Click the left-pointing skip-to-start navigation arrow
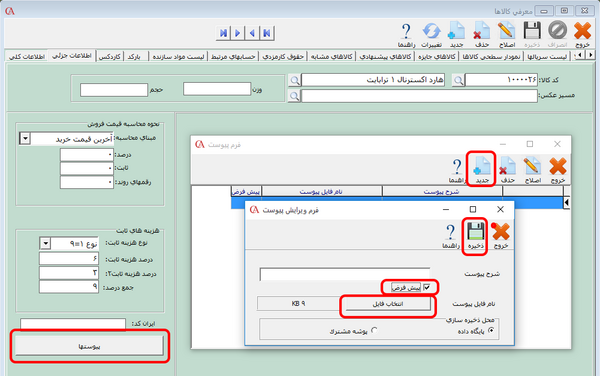Screen dimensions: 600x376 point(267,33)
